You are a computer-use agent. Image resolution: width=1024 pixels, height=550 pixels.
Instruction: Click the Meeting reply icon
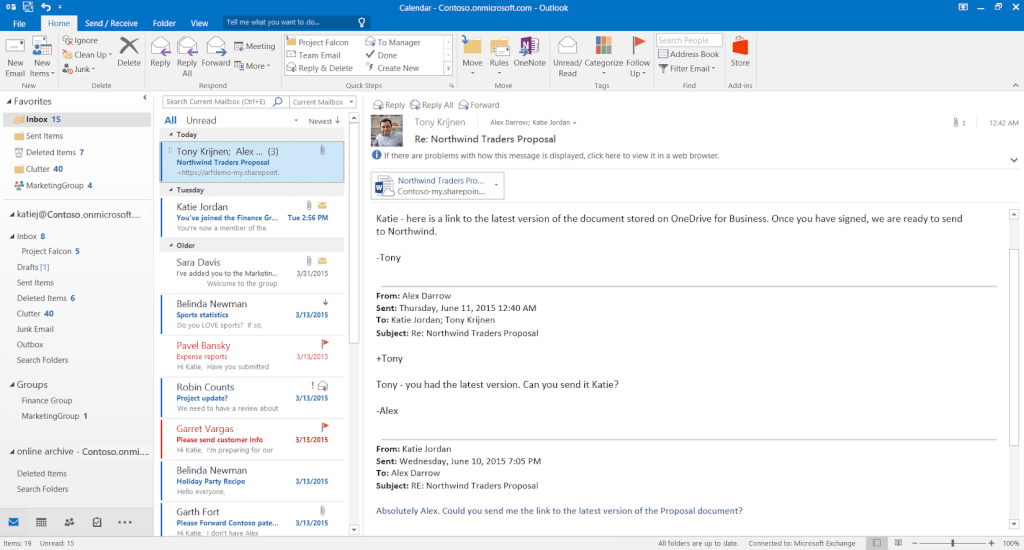click(239, 46)
